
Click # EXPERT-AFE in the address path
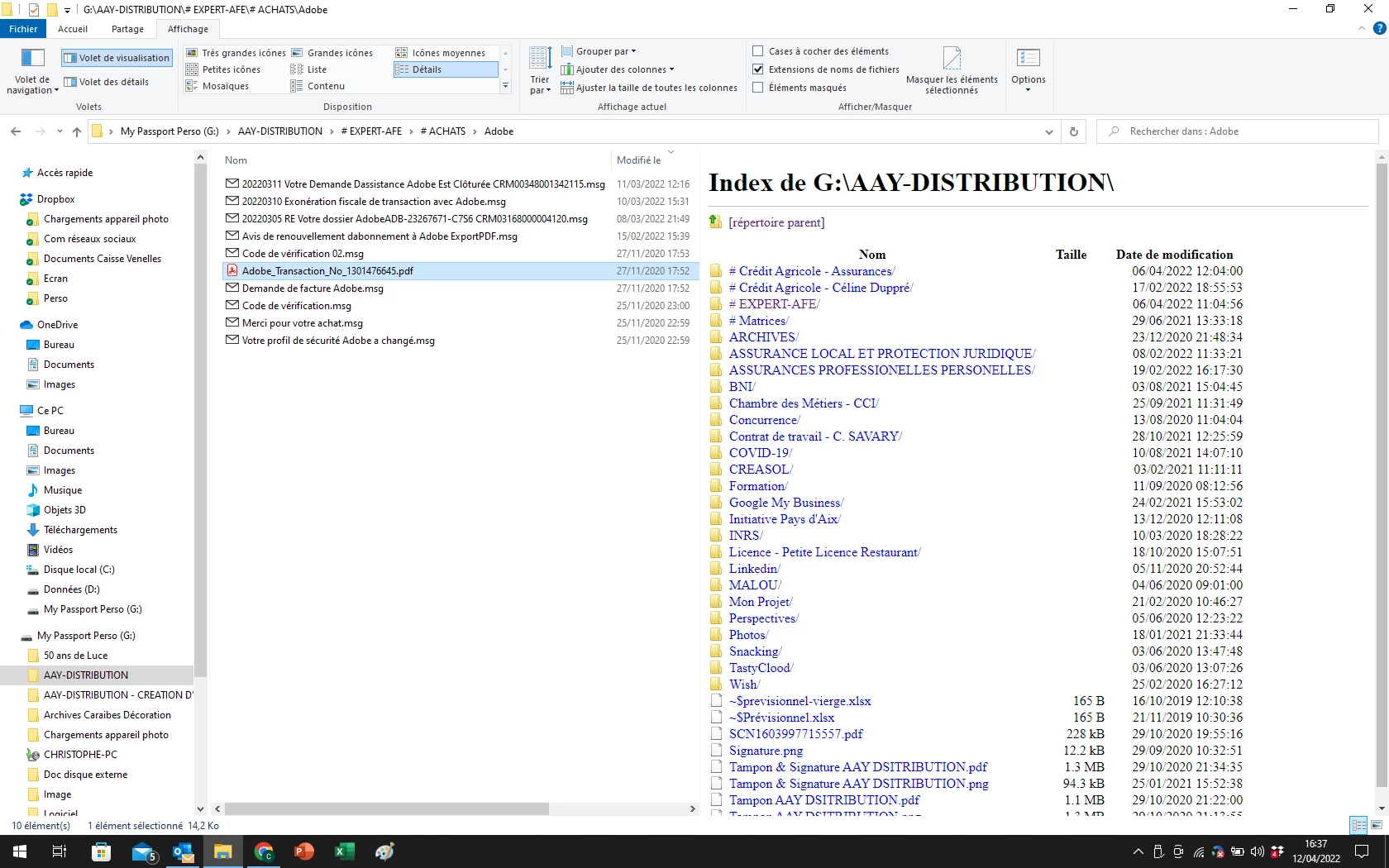click(371, 131)
